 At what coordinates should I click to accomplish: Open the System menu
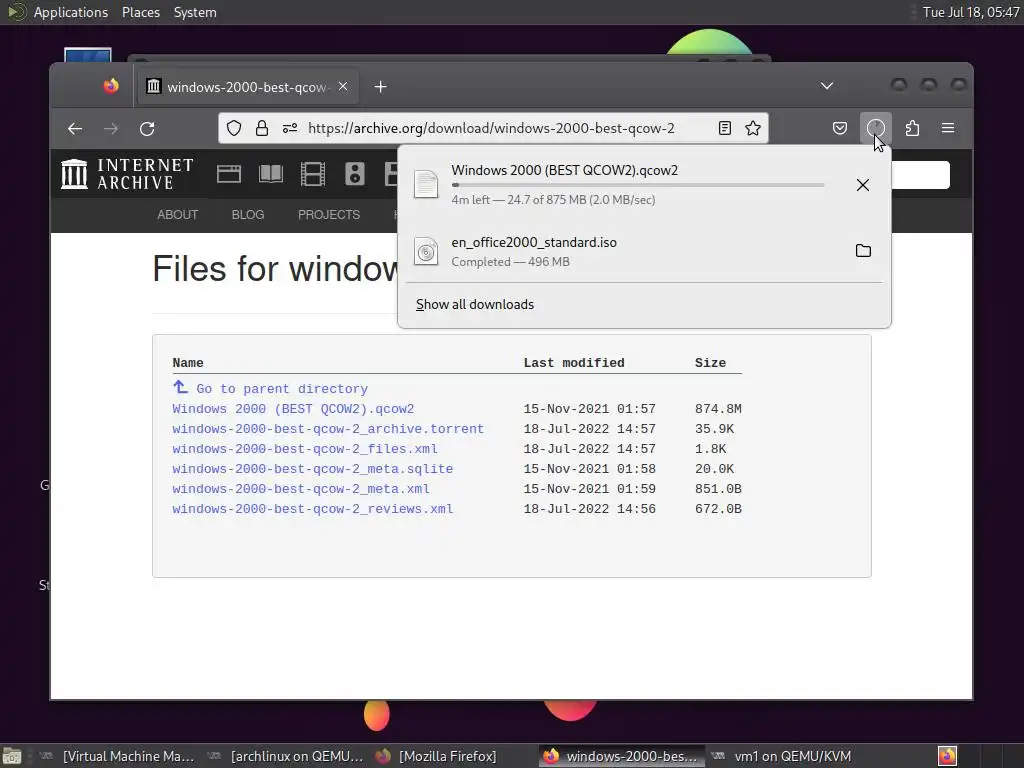[195, 12]
